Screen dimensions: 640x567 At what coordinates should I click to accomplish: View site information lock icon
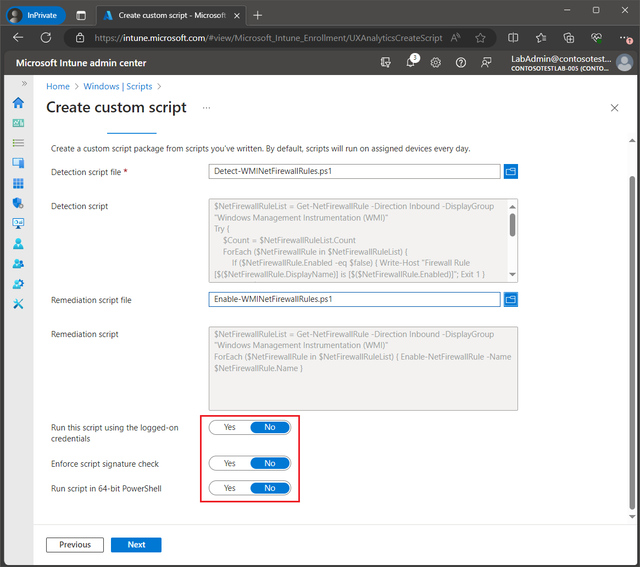(80, 38)
